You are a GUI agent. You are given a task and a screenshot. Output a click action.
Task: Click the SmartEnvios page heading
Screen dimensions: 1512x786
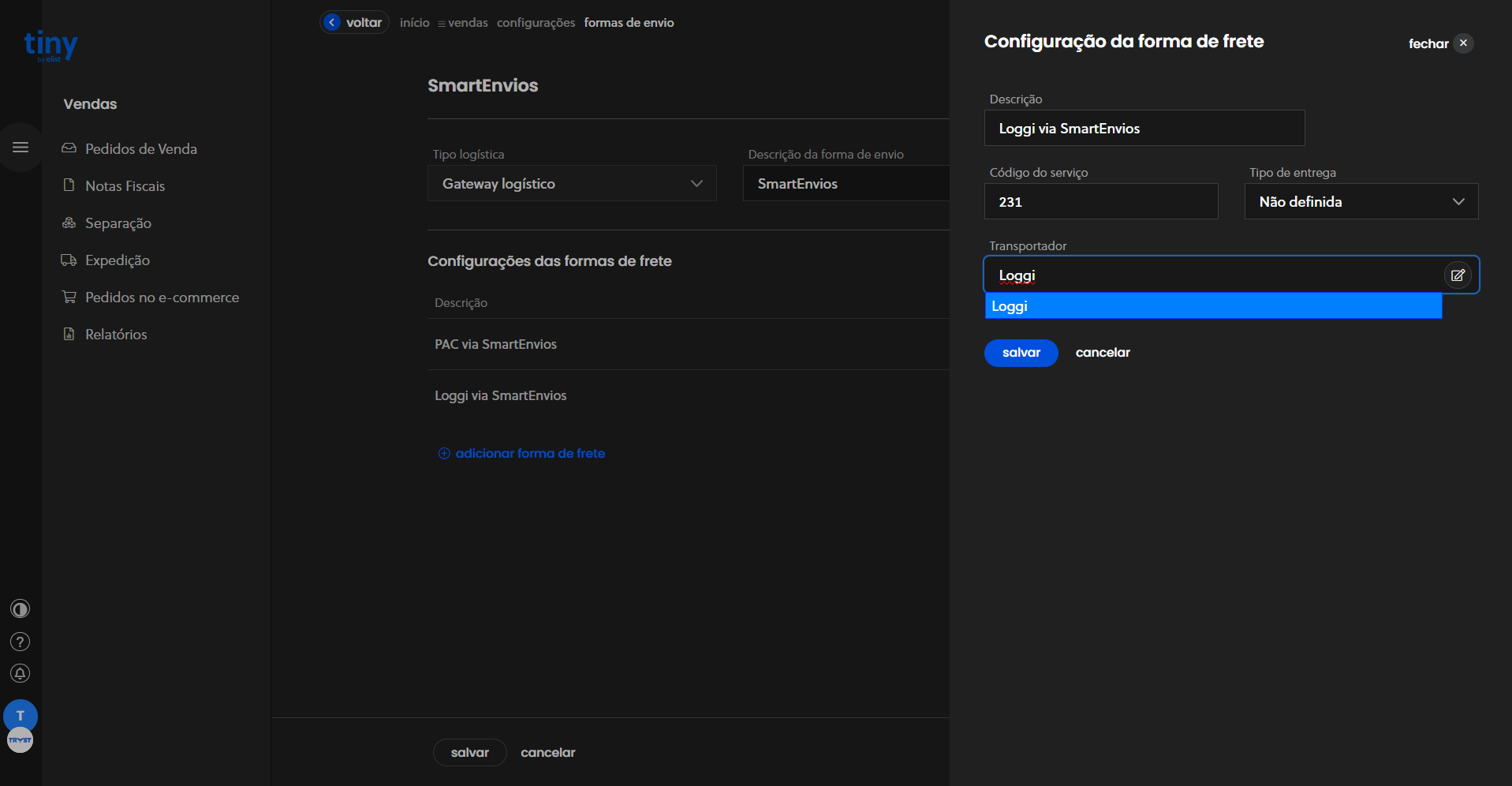(483, 85)
